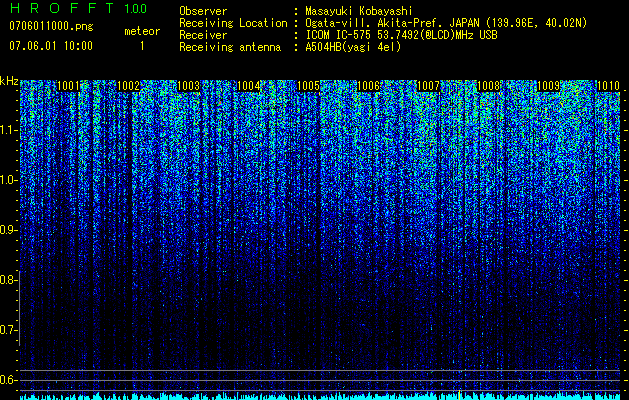Click the 0.7 kHz axis tick
Viewport: 629px width, 400px height.
pyautogui.click(x=8, y=330)
